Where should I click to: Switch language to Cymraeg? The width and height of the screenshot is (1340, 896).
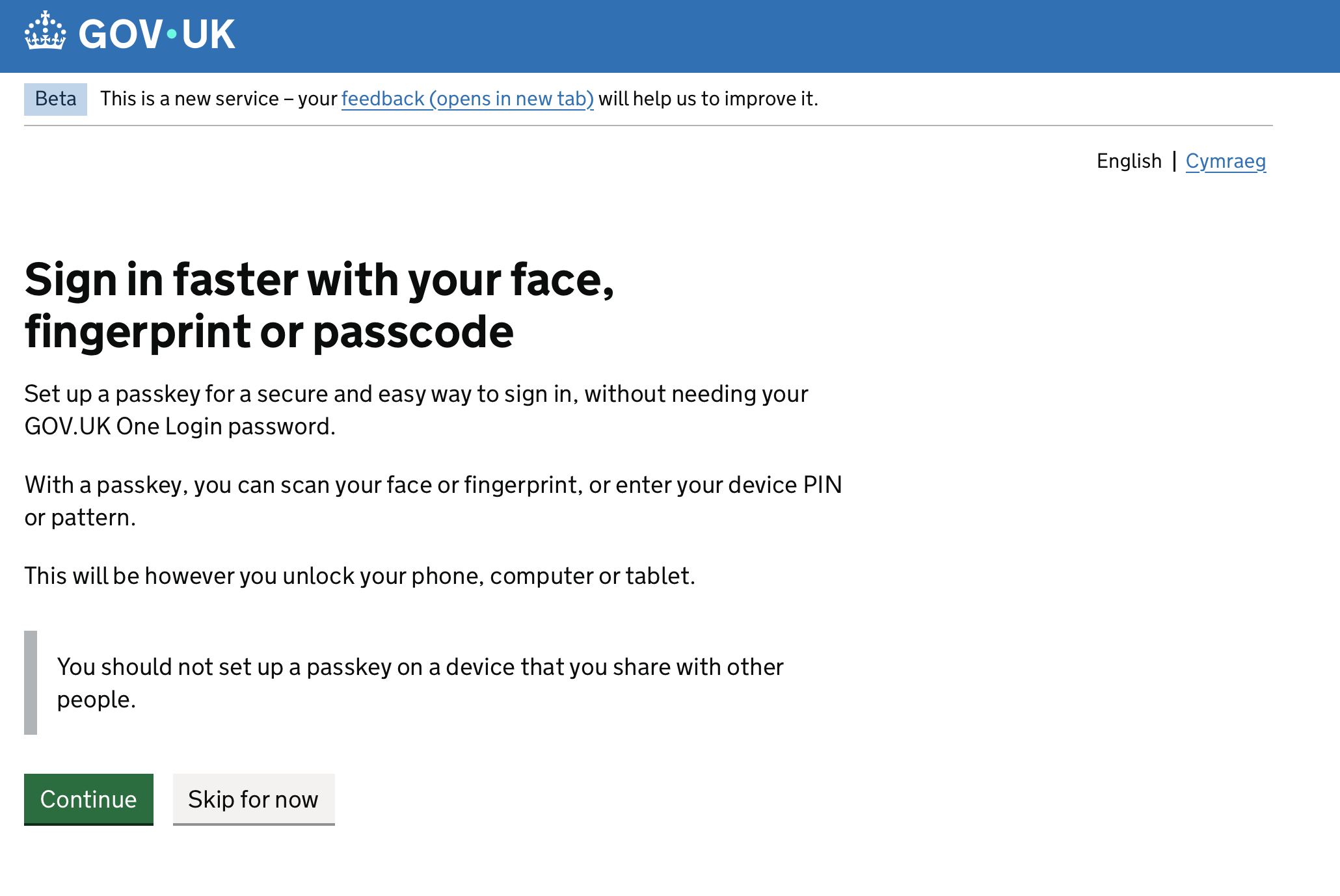[1226, 161]
